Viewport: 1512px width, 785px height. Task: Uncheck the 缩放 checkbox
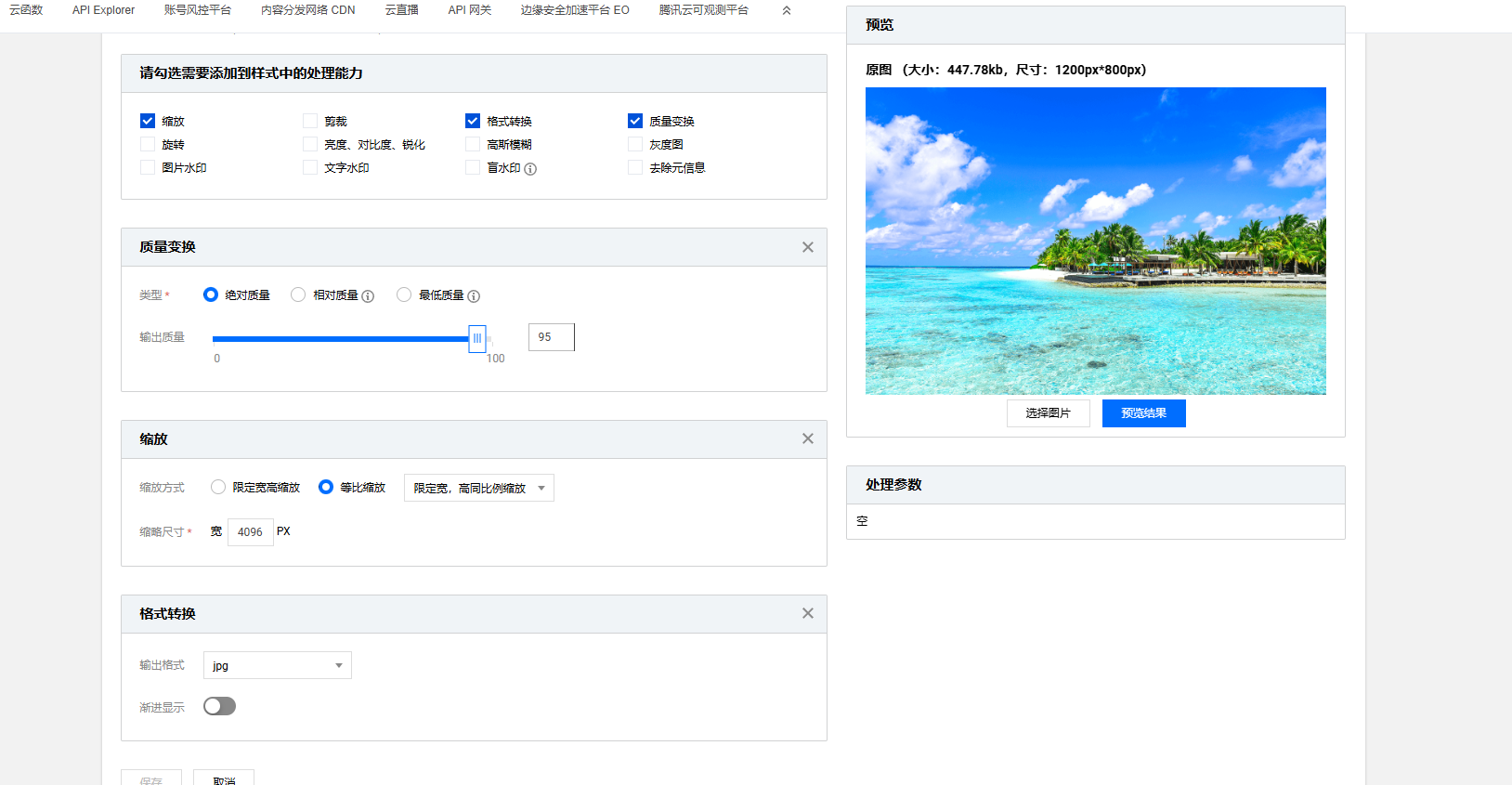pyautogui.click(x=148, y=121)
